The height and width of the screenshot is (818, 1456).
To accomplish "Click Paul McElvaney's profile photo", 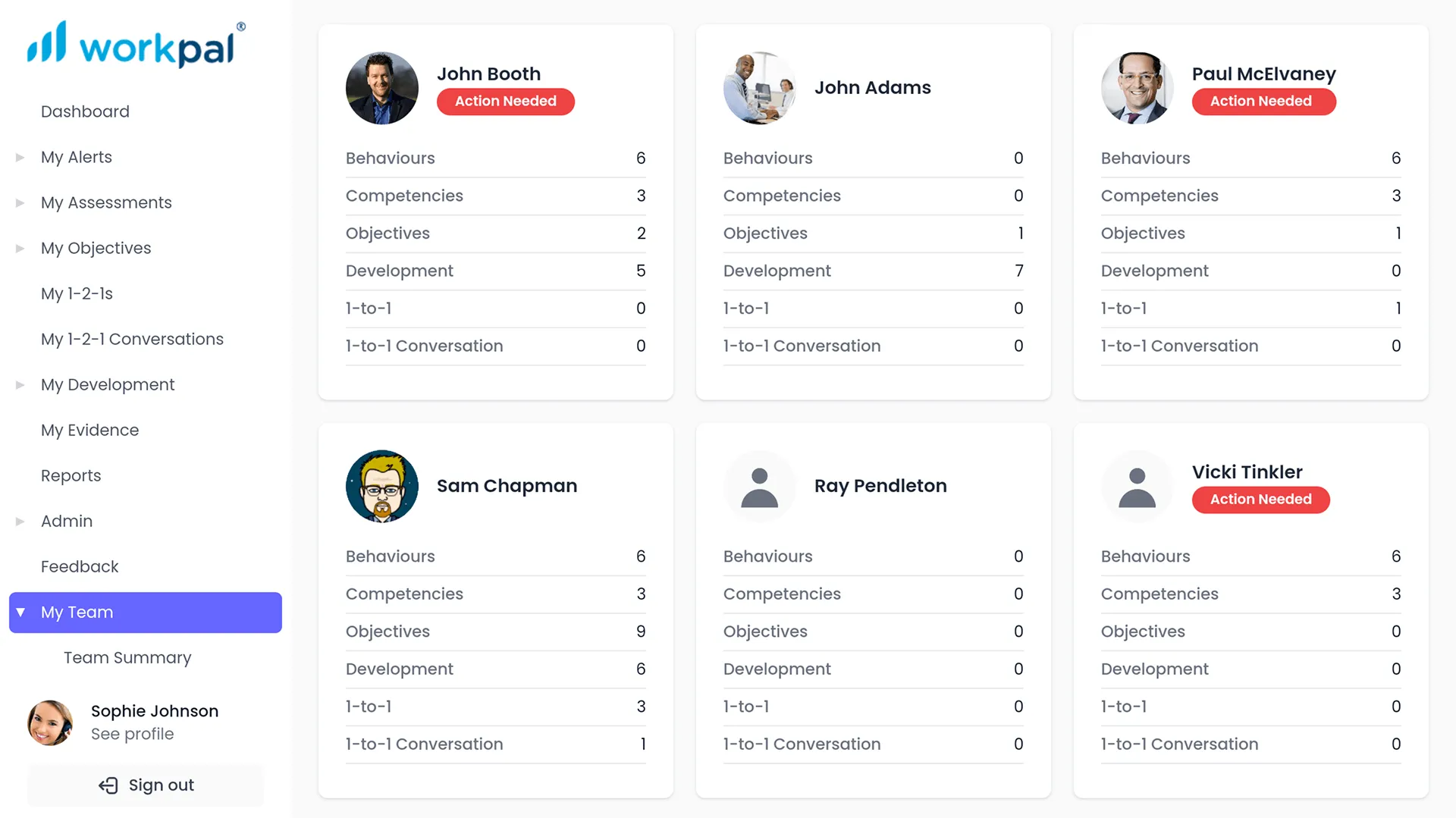I will [1137, 88].
